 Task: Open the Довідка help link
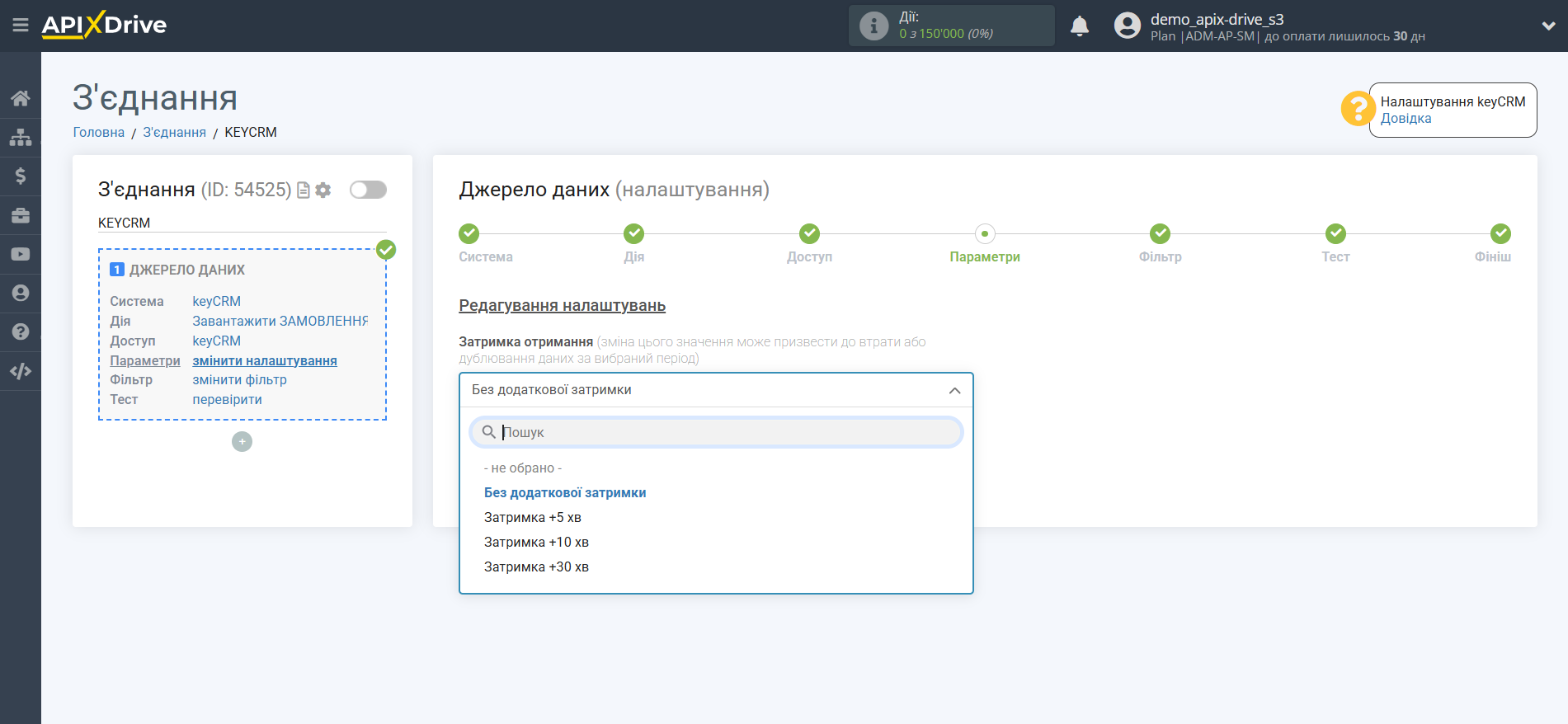(1406, 118)
